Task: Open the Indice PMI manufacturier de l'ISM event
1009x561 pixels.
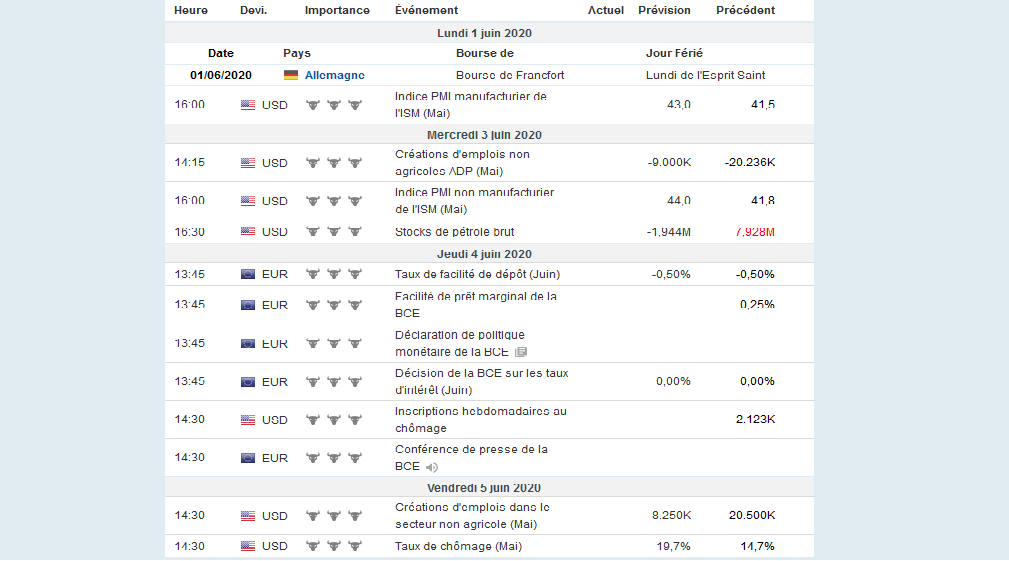Action: [470, 104]
